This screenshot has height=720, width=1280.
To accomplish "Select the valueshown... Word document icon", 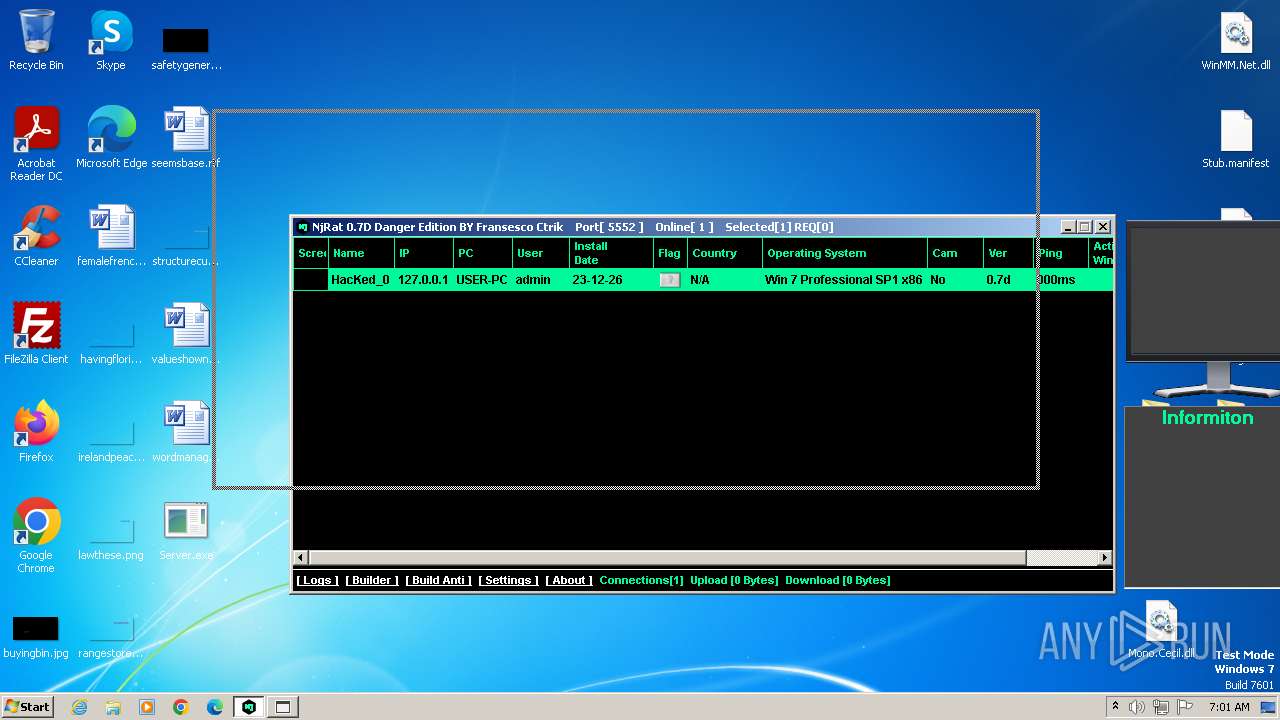I will pyautogui.click(x=186, y=334).
